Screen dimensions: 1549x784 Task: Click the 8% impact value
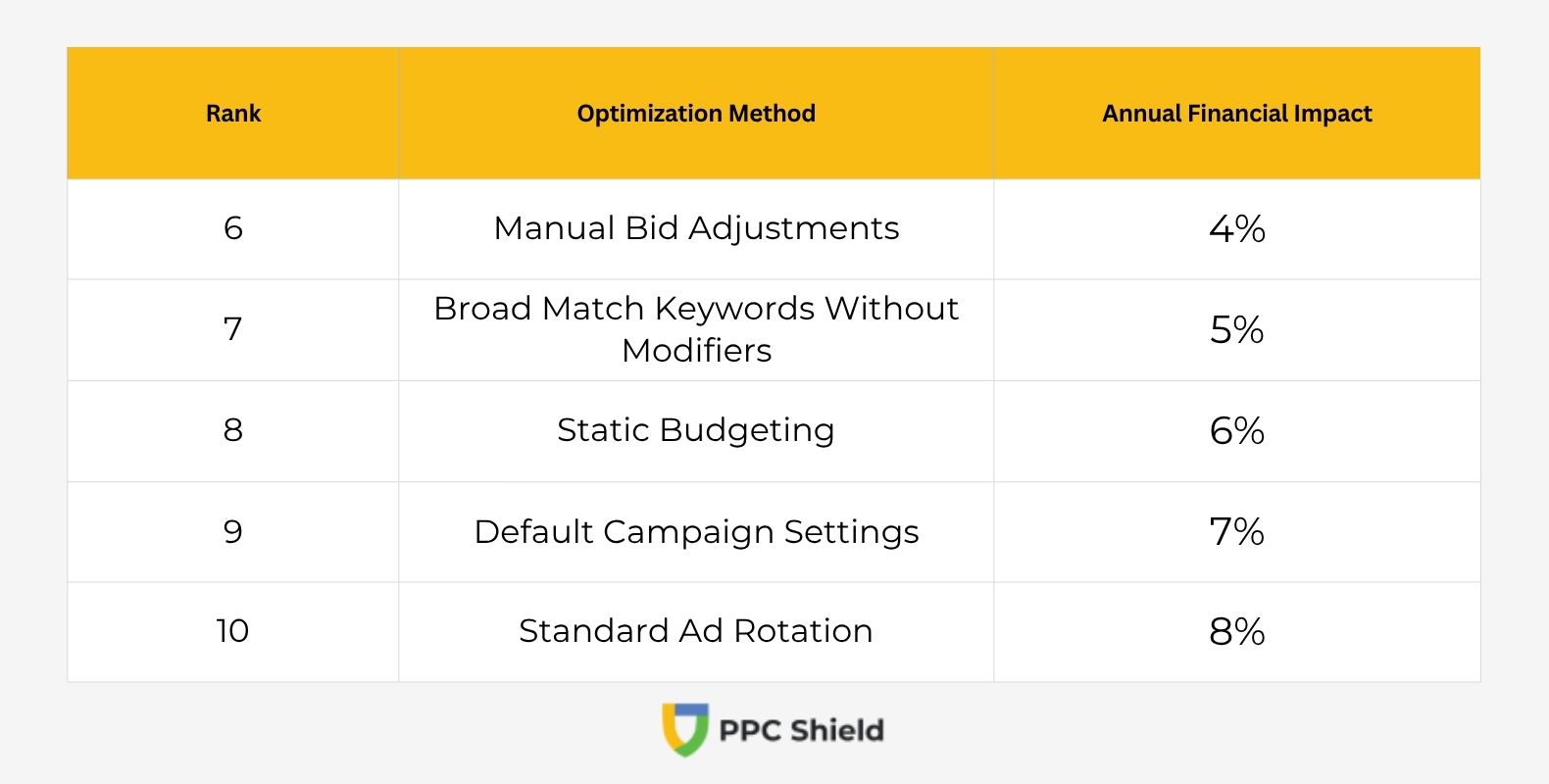pos(1236,631)
